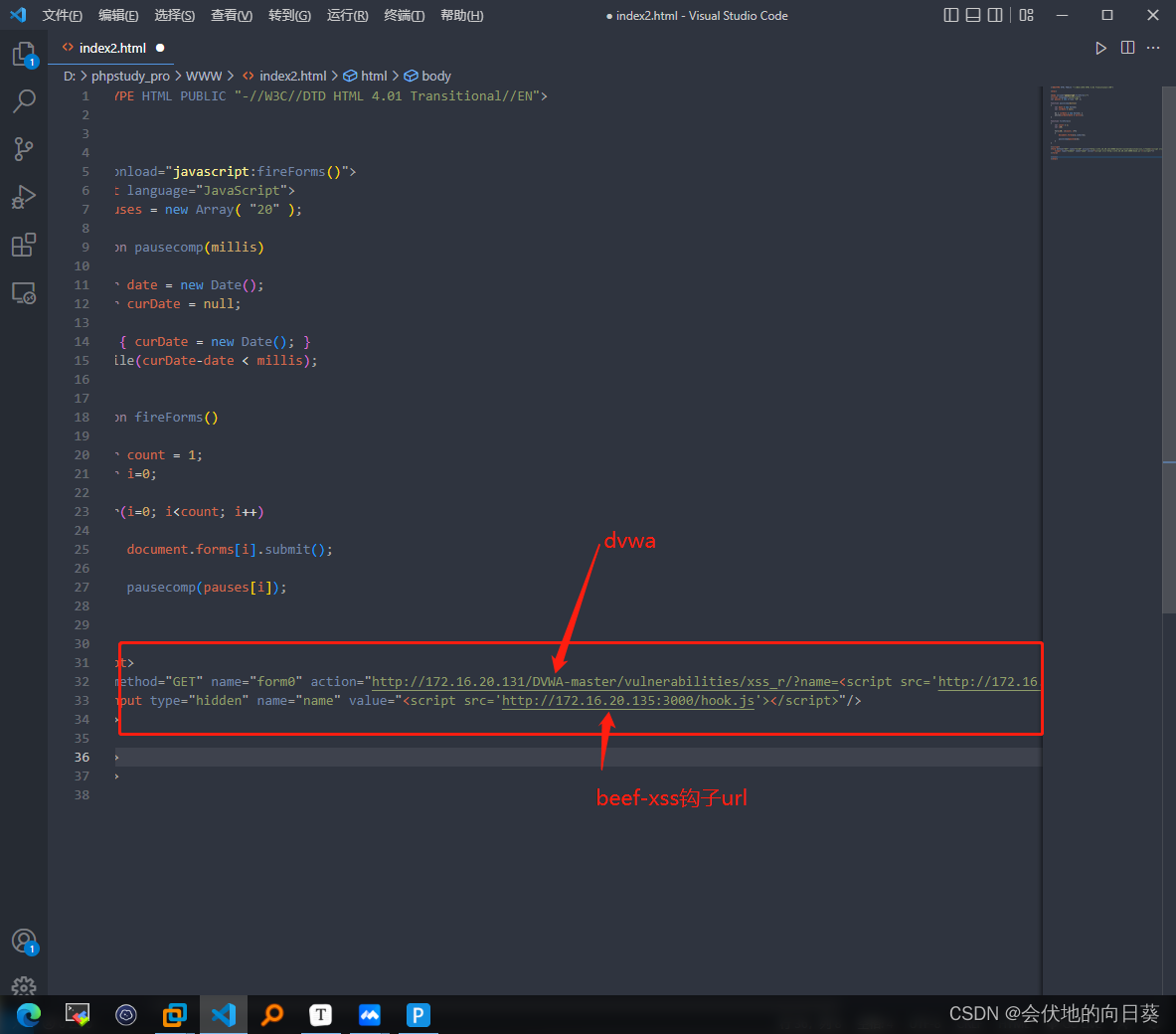Click breadcrumb phpstudy_pro folder
Viewport: 1176px width, 1034px height.
[x=130, y=76]
